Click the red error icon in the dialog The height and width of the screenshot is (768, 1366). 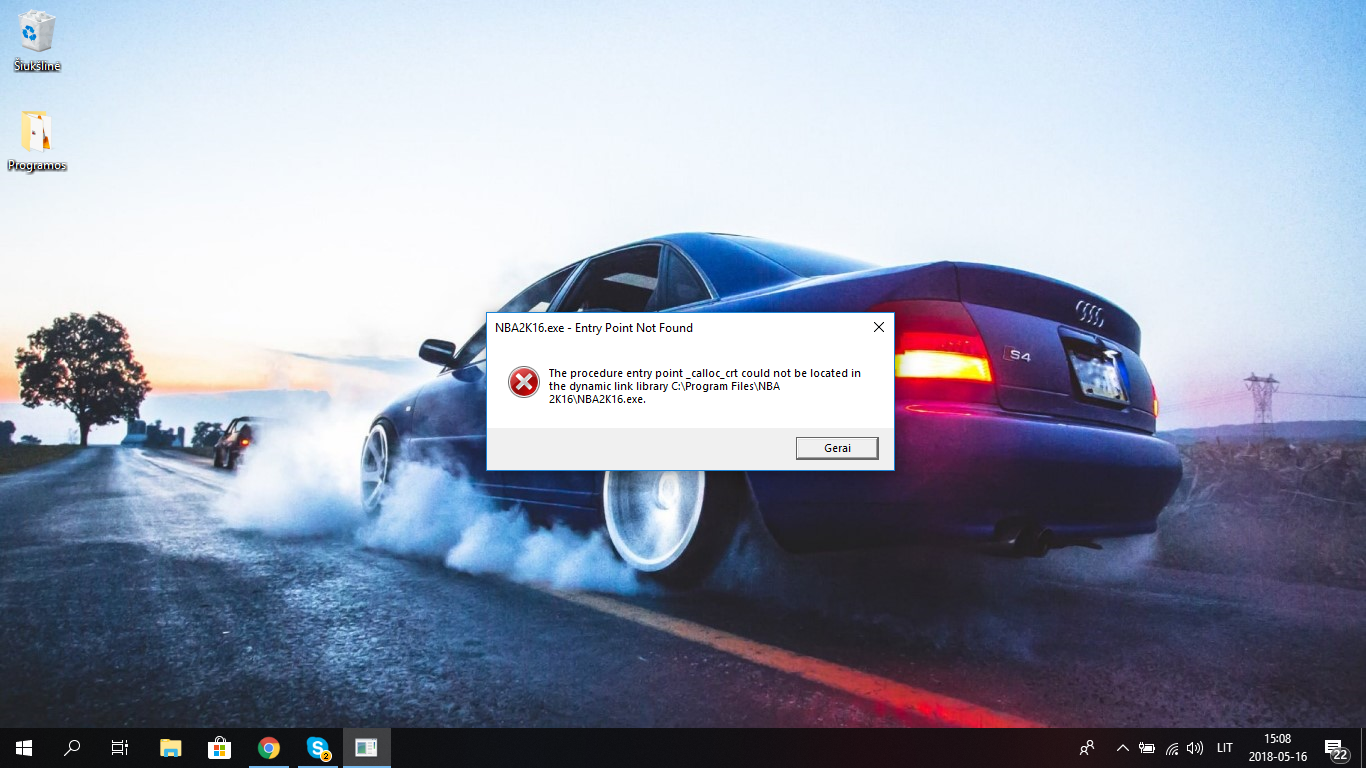(523, 381)
